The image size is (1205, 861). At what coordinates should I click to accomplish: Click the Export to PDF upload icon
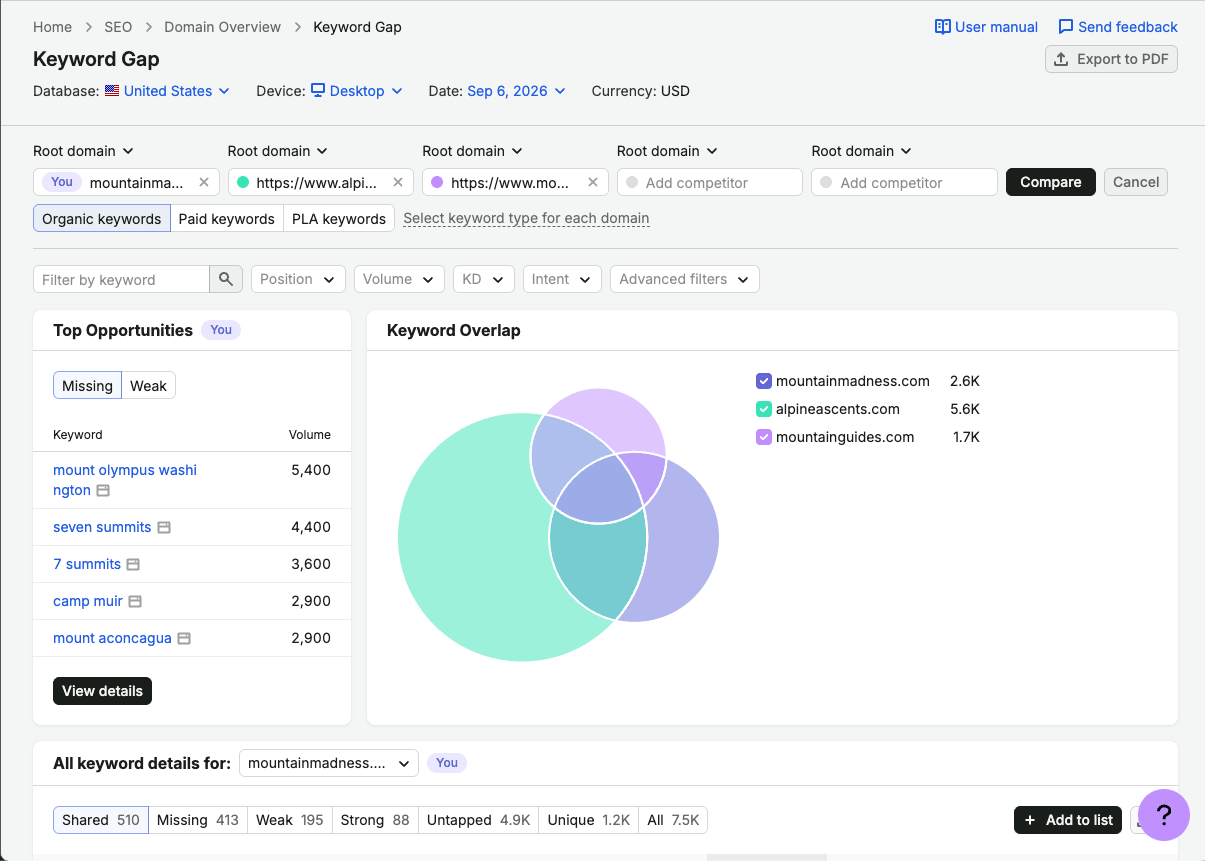coord(1062,59)
